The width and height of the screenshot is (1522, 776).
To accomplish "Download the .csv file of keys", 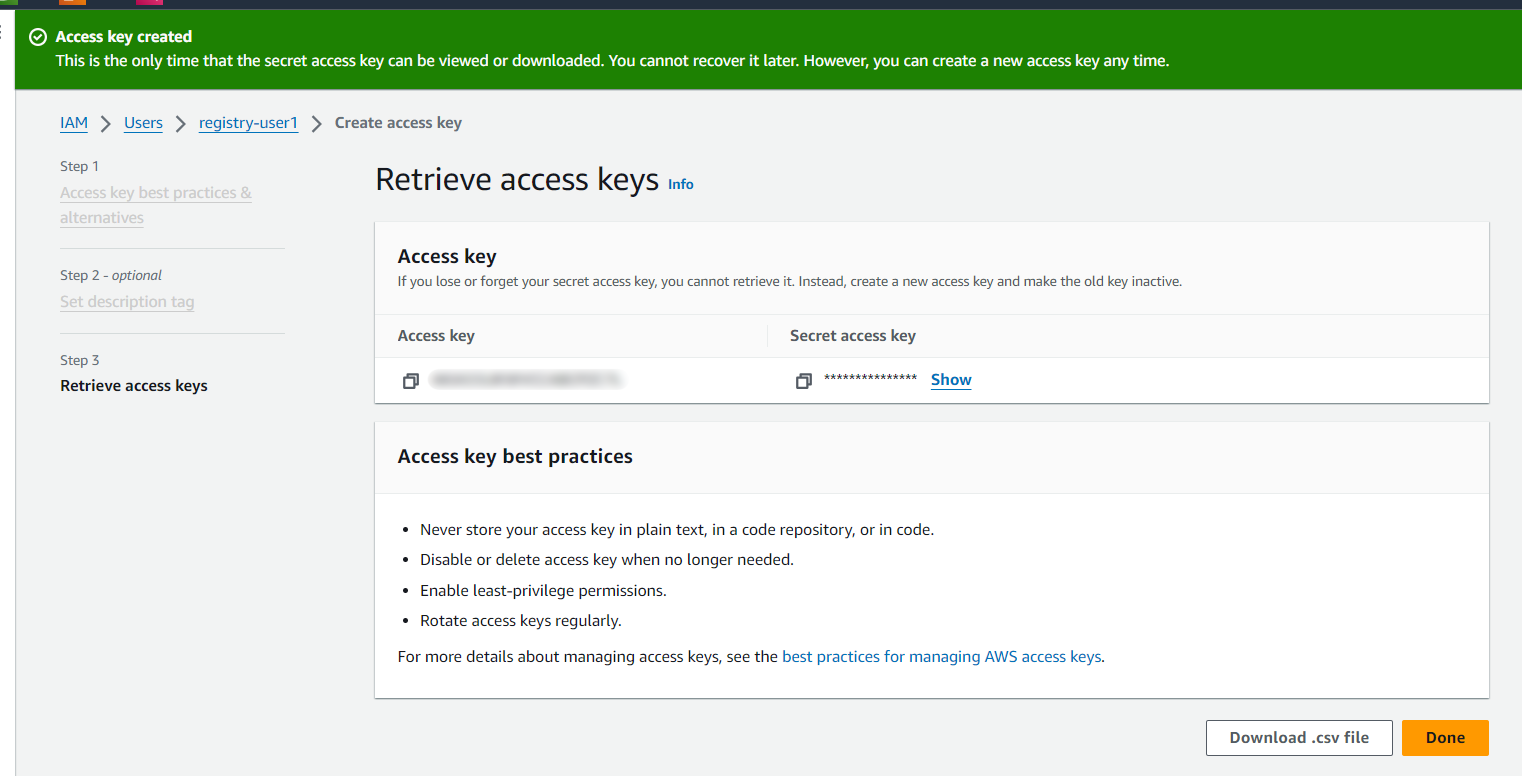I will 1298,738.
